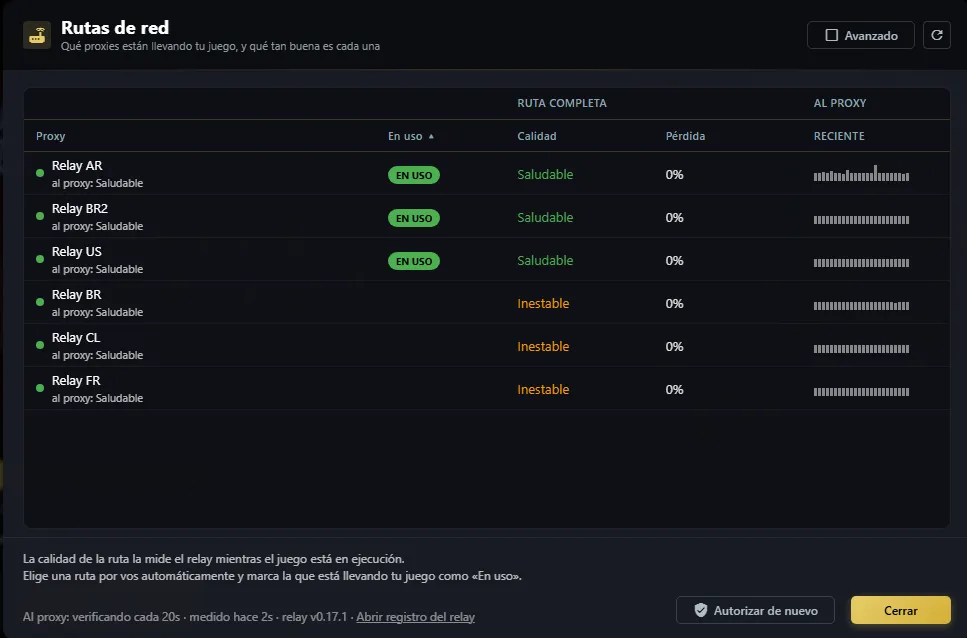Screen dimensions: 967x638
Task: Select the Relay BR2 row name
Action: (x=80, y=209)
